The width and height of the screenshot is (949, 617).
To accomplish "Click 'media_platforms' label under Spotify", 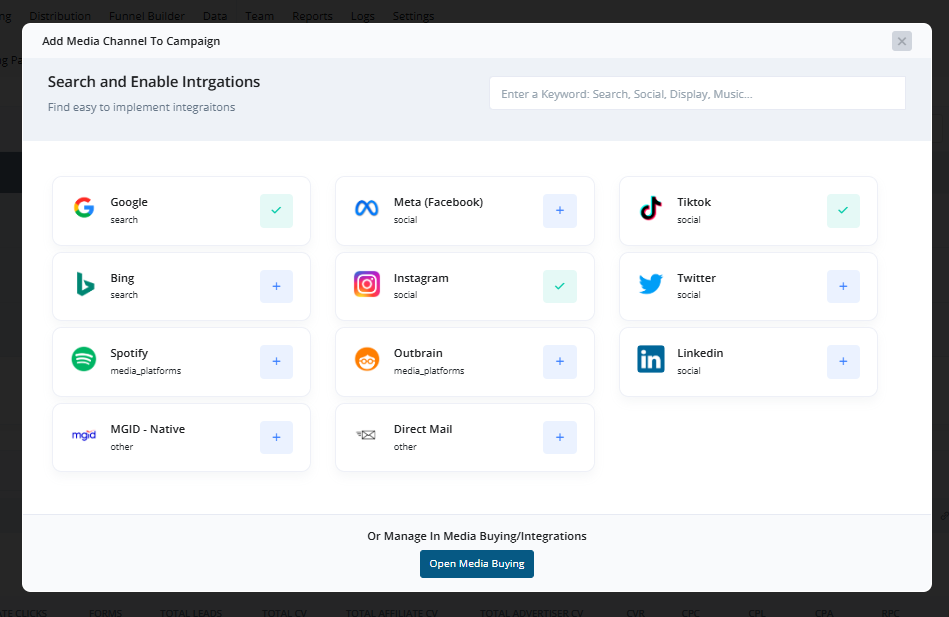I will coord(146,371).
